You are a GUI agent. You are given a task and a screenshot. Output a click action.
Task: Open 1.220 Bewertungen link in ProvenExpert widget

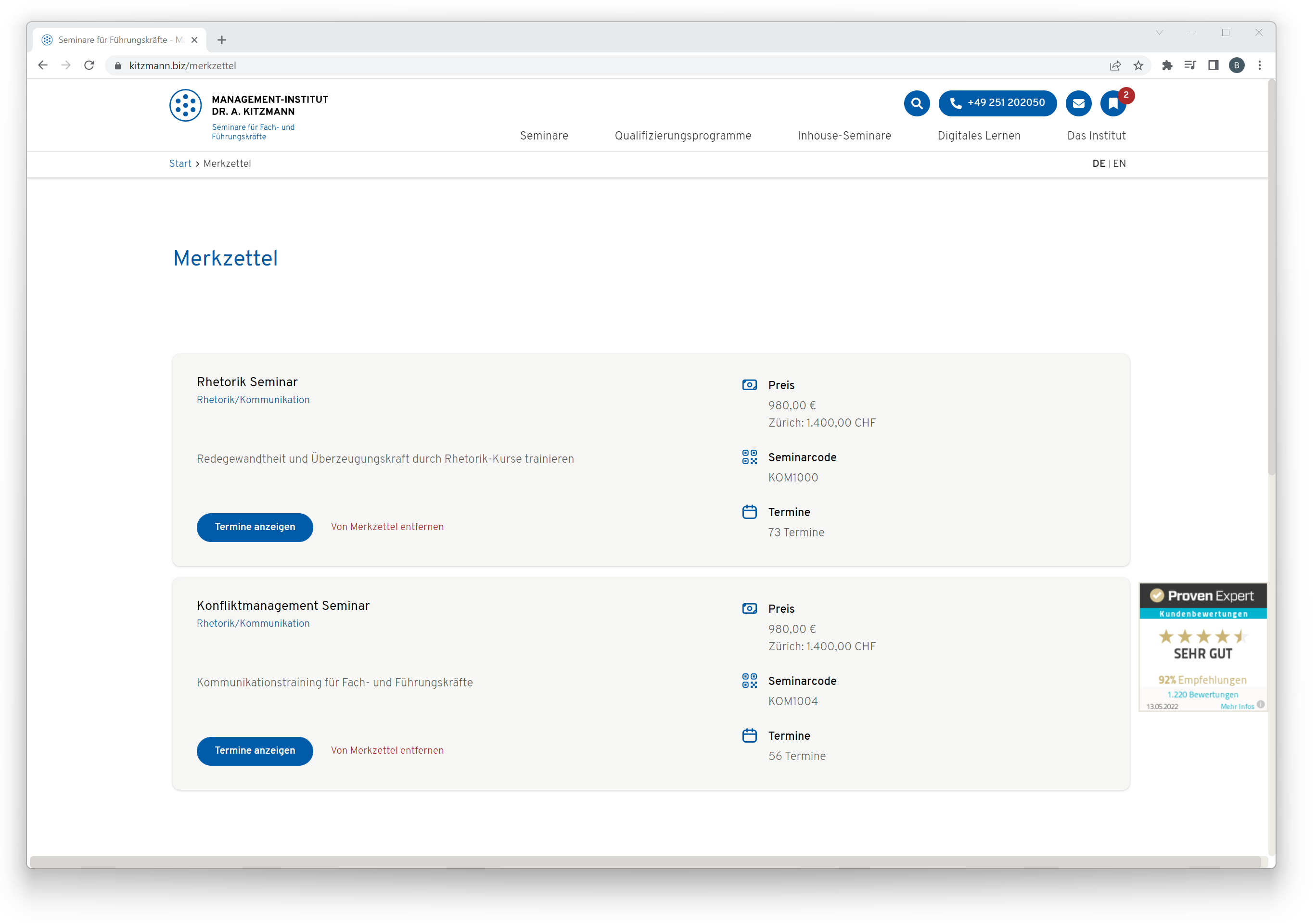[x=1202, y=695]
